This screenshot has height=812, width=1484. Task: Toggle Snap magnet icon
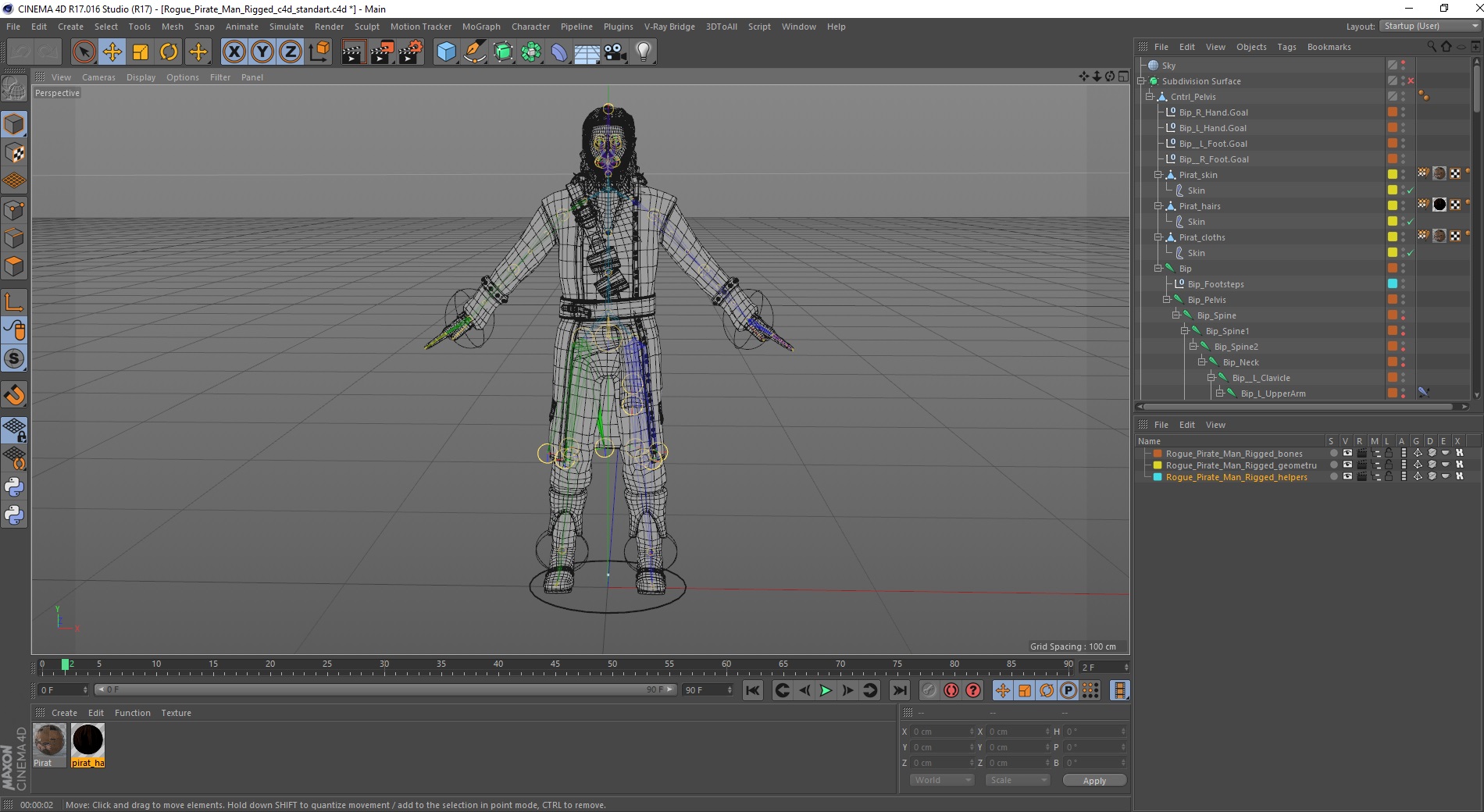[x=14, y=394]
